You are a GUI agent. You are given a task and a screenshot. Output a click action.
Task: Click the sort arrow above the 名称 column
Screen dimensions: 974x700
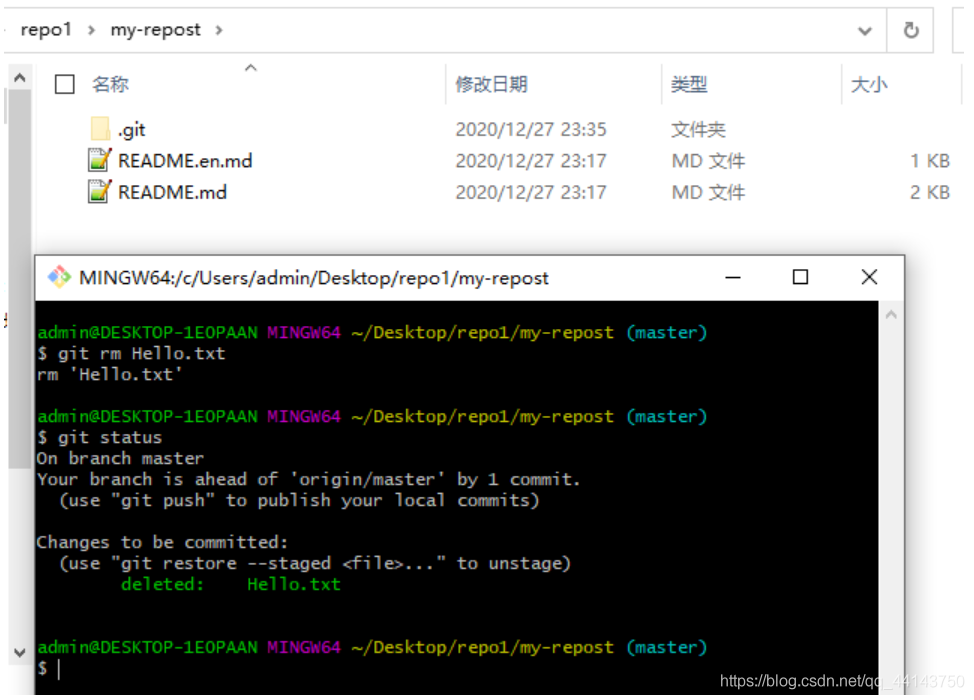click(x=250, y=68)
